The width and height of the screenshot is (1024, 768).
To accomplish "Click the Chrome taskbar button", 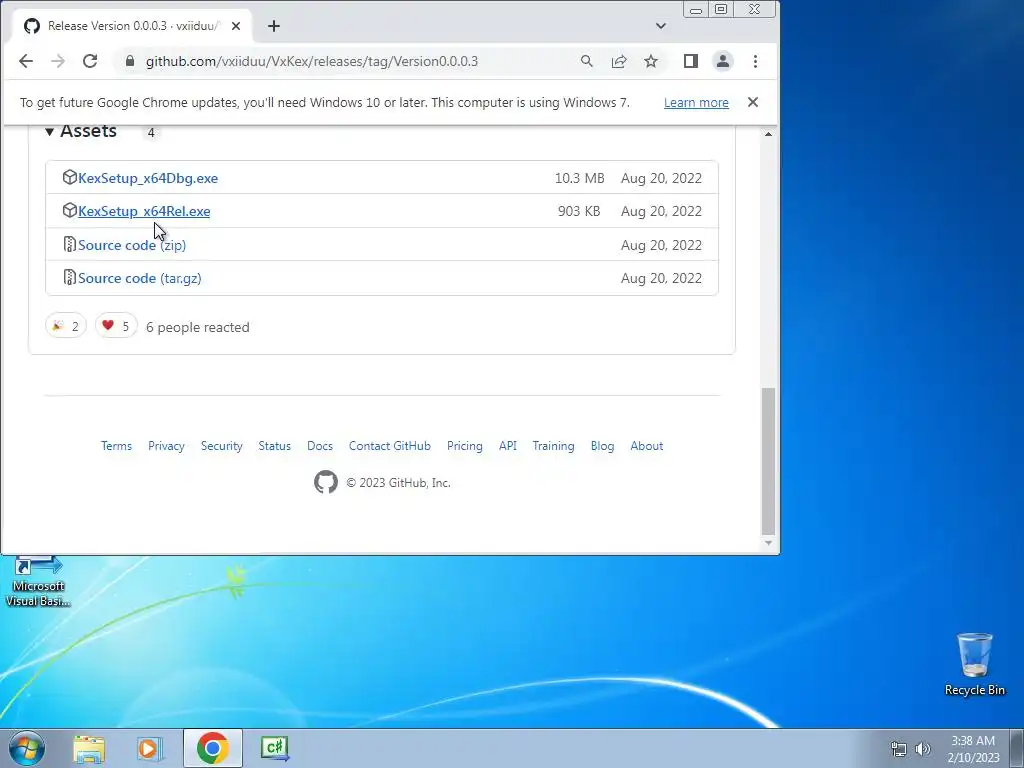I will tap(213, 748).
